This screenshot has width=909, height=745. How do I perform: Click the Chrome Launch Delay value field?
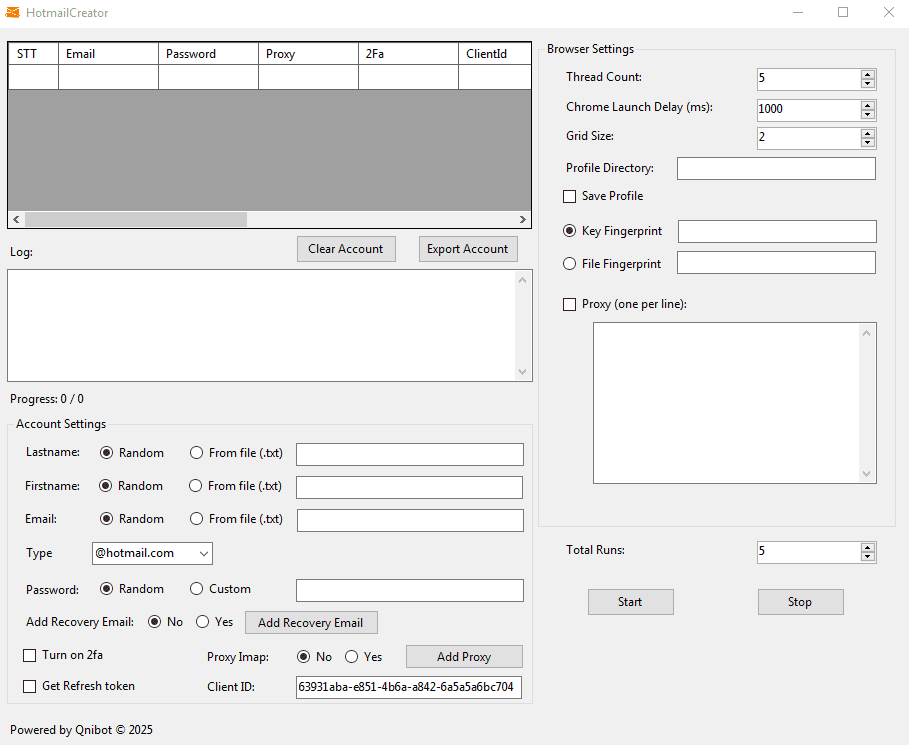click(809, 110)
